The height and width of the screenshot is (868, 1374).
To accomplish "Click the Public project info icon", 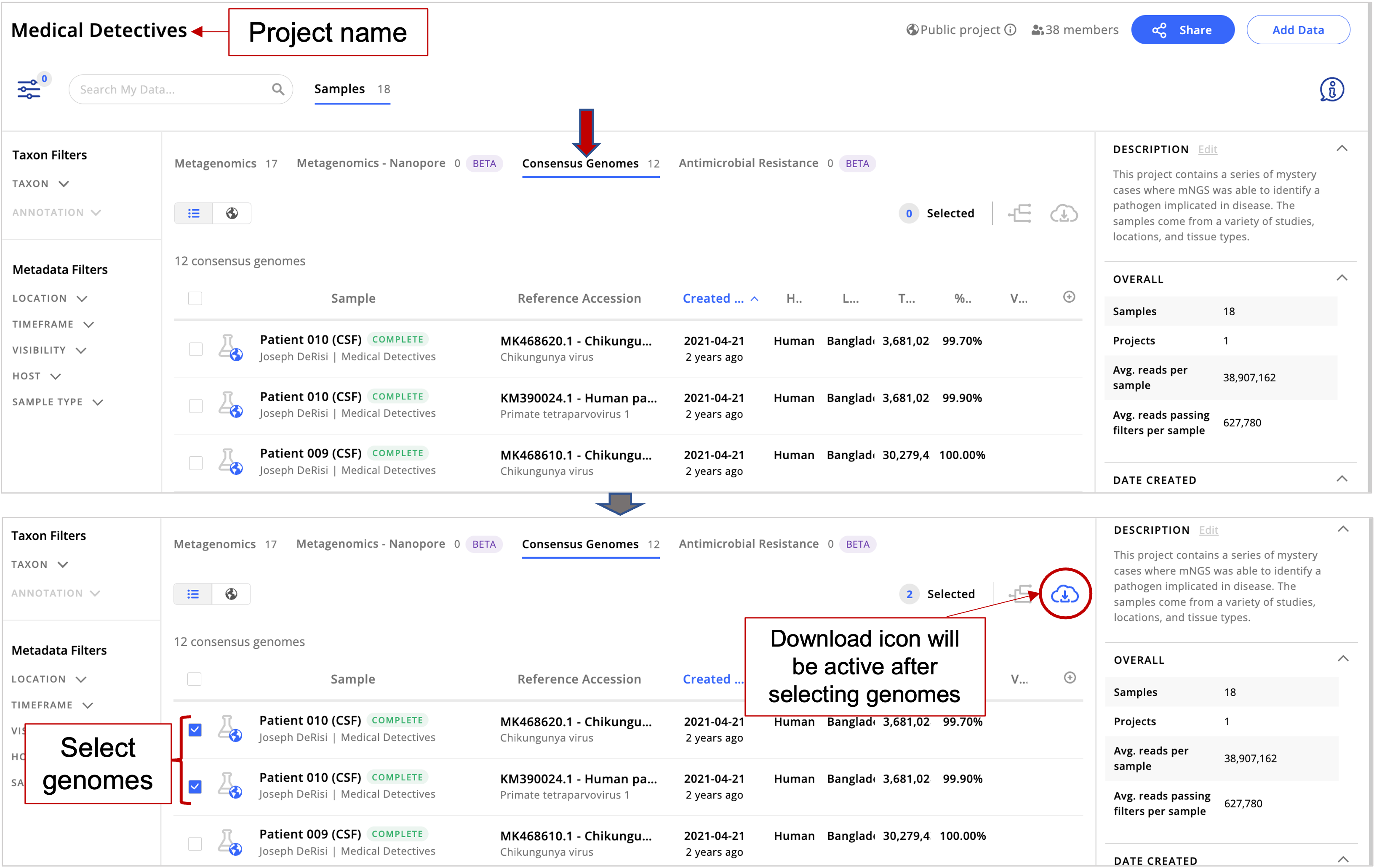I will click(1011, 29).
